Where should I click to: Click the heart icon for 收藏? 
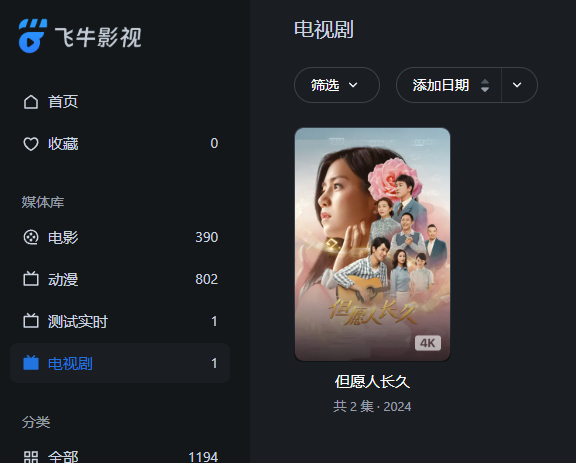(x=31, y=144)
